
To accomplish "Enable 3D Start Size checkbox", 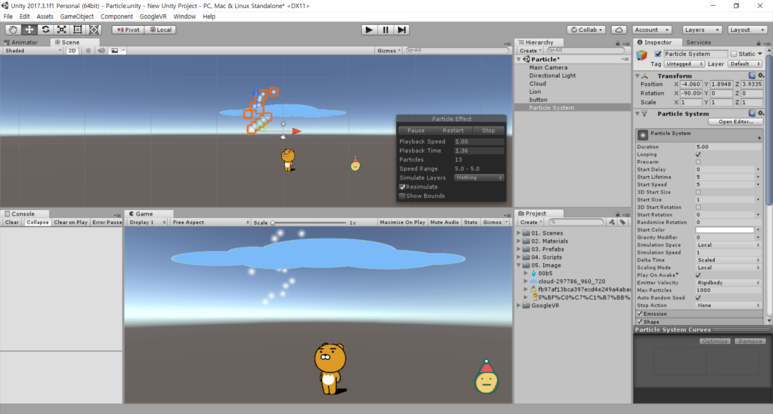I will pyautogui.click(x=698, y=192).
